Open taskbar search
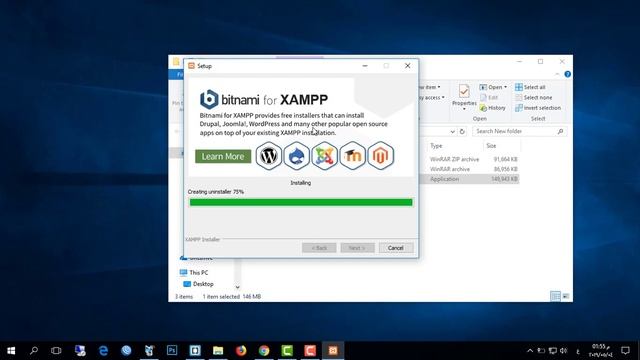 [x=34, y=351]
